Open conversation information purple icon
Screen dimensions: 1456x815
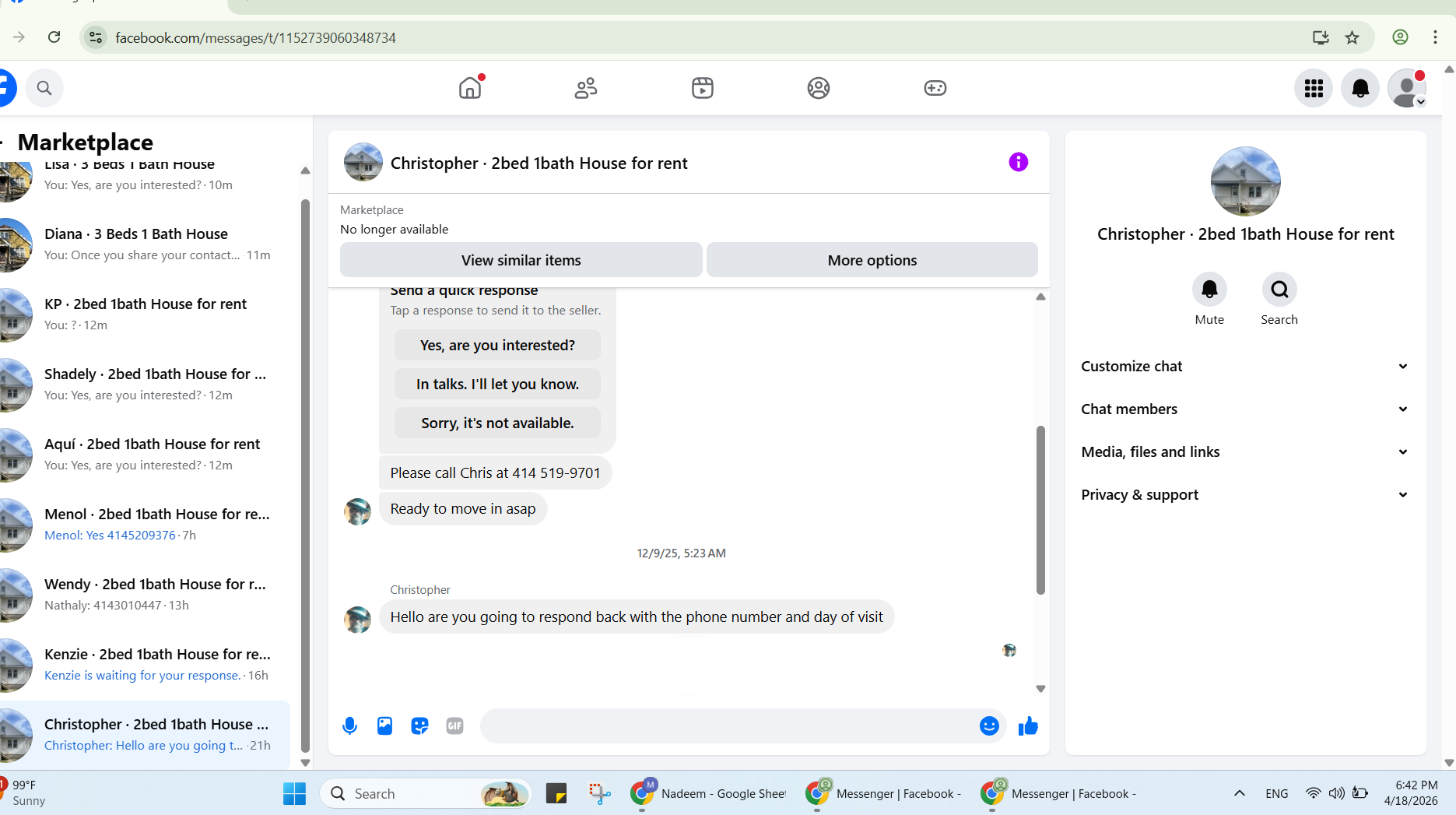(x=1018, y=162)
